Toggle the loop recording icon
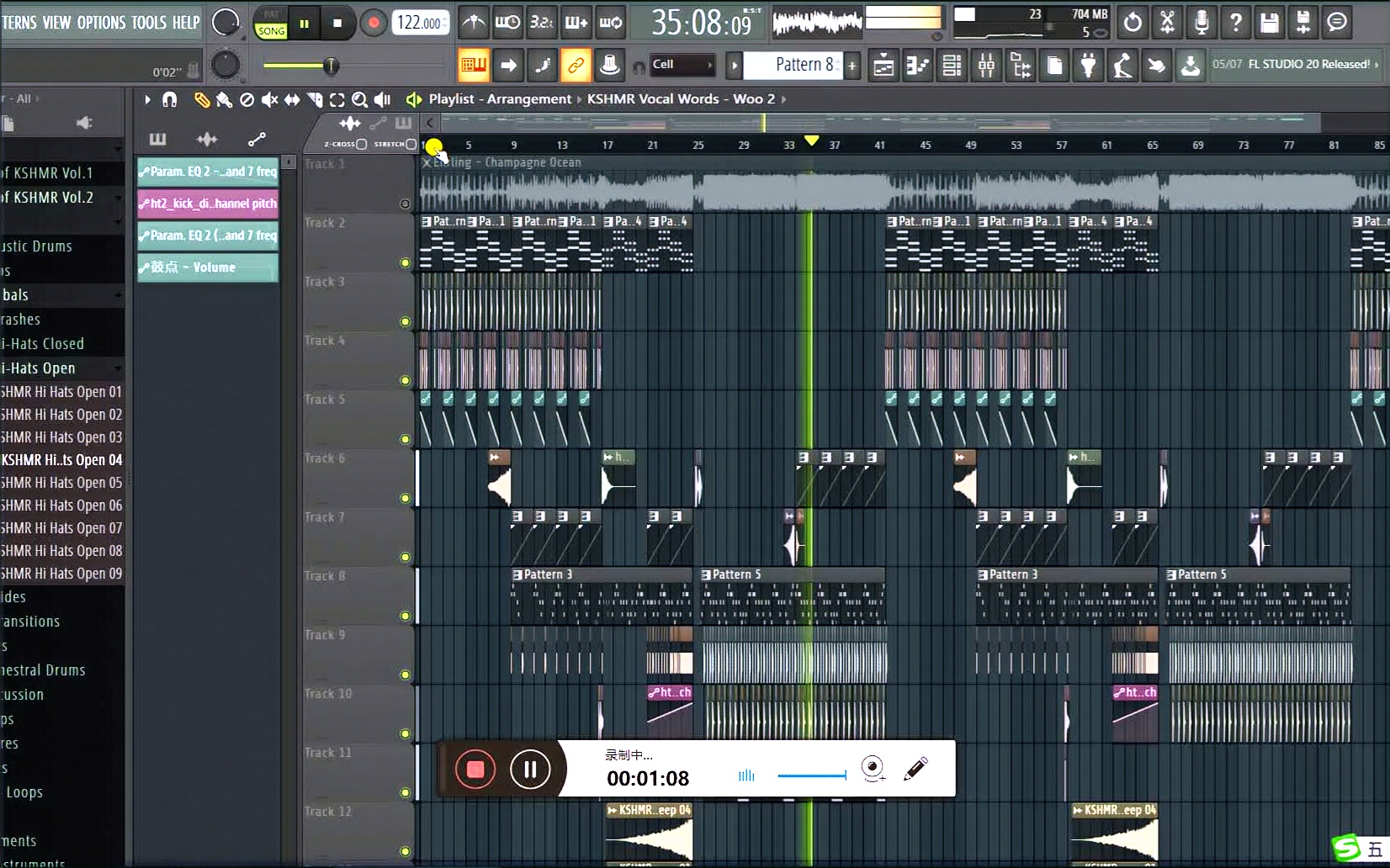1390x868 pixels. 611,23
